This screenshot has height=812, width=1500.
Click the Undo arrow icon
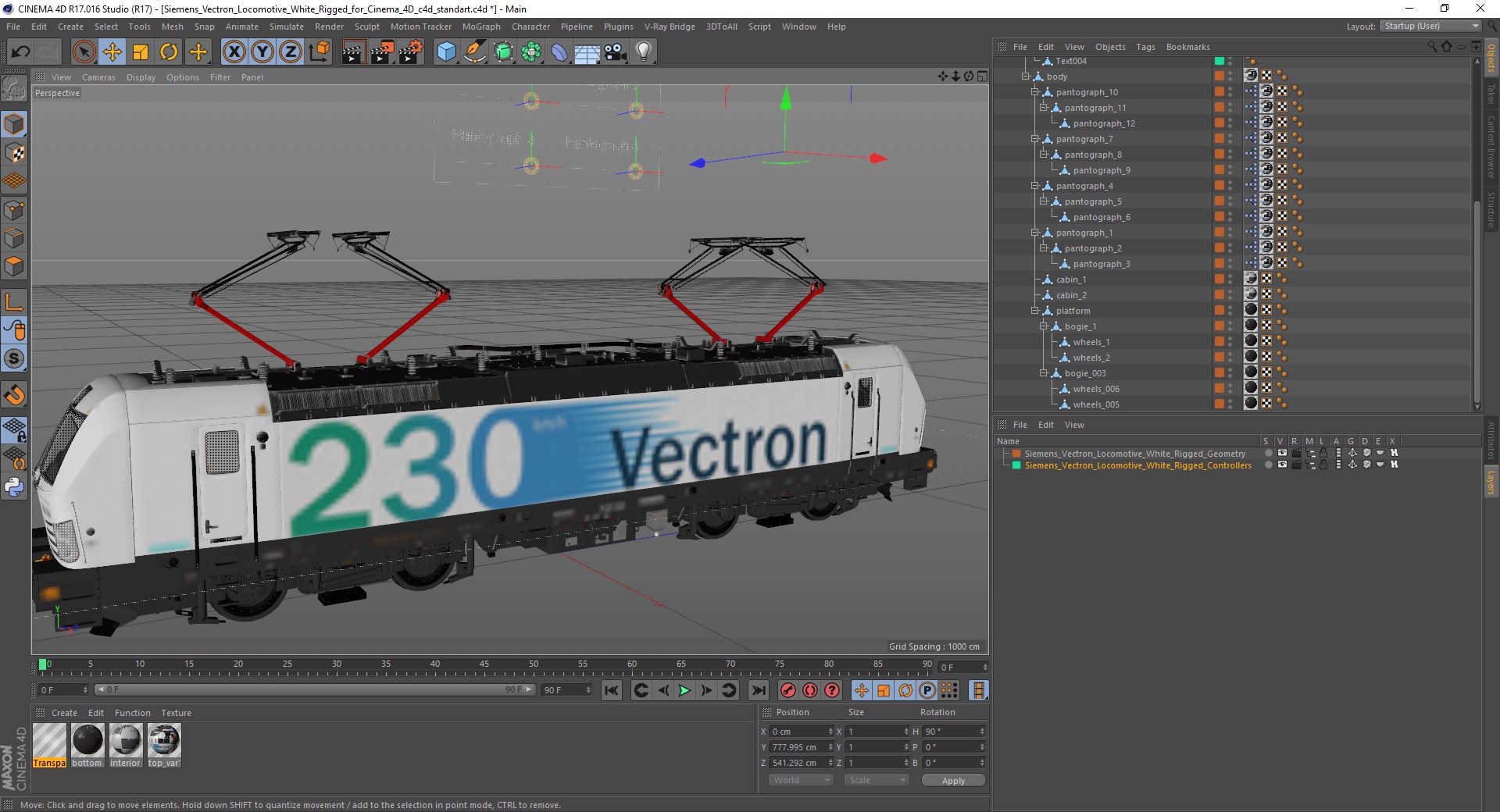21,52
